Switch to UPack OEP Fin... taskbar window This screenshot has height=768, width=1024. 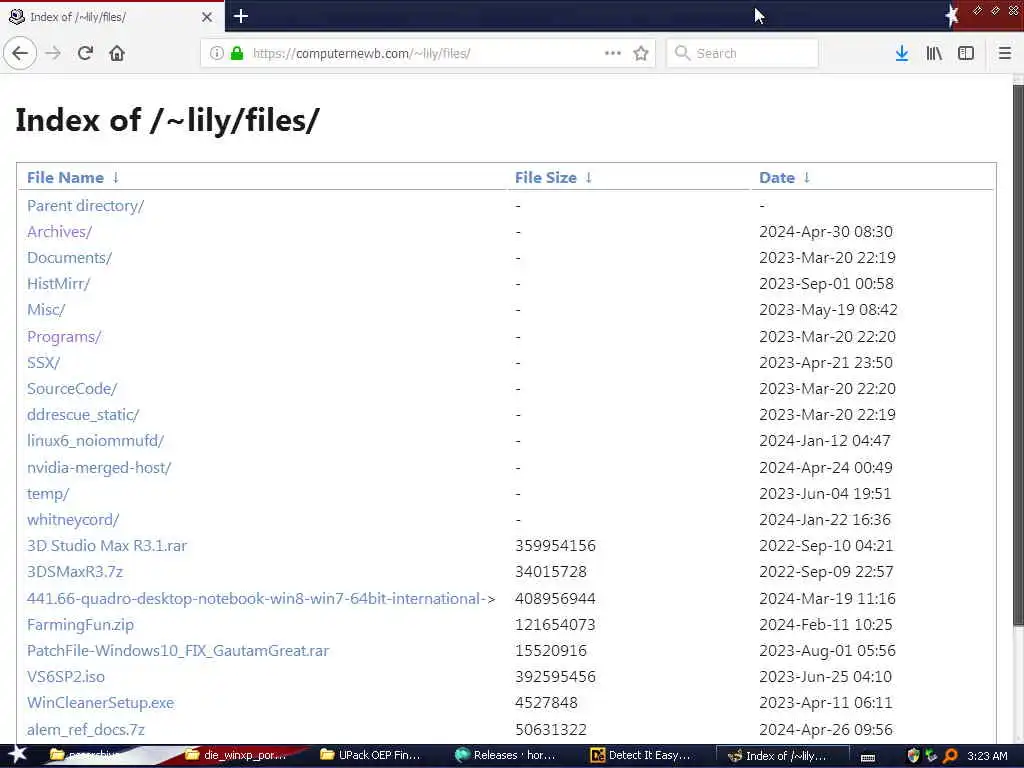[x=371, y=756]
